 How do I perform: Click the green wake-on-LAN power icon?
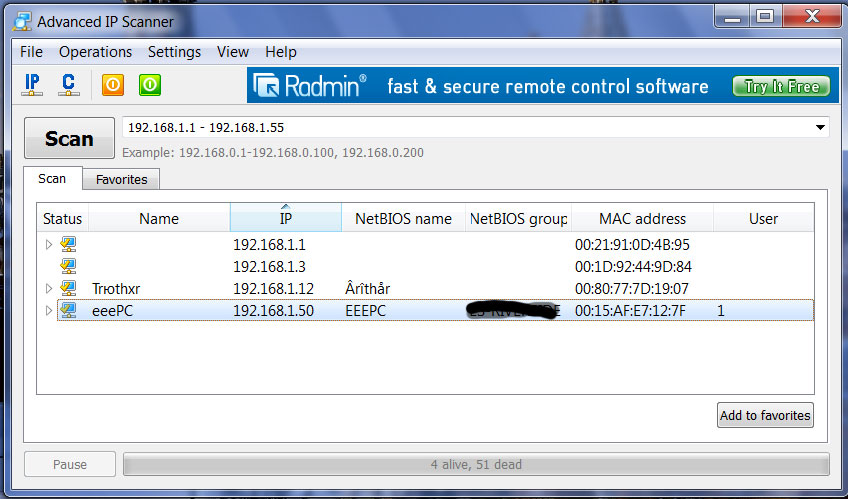point(150,85)
